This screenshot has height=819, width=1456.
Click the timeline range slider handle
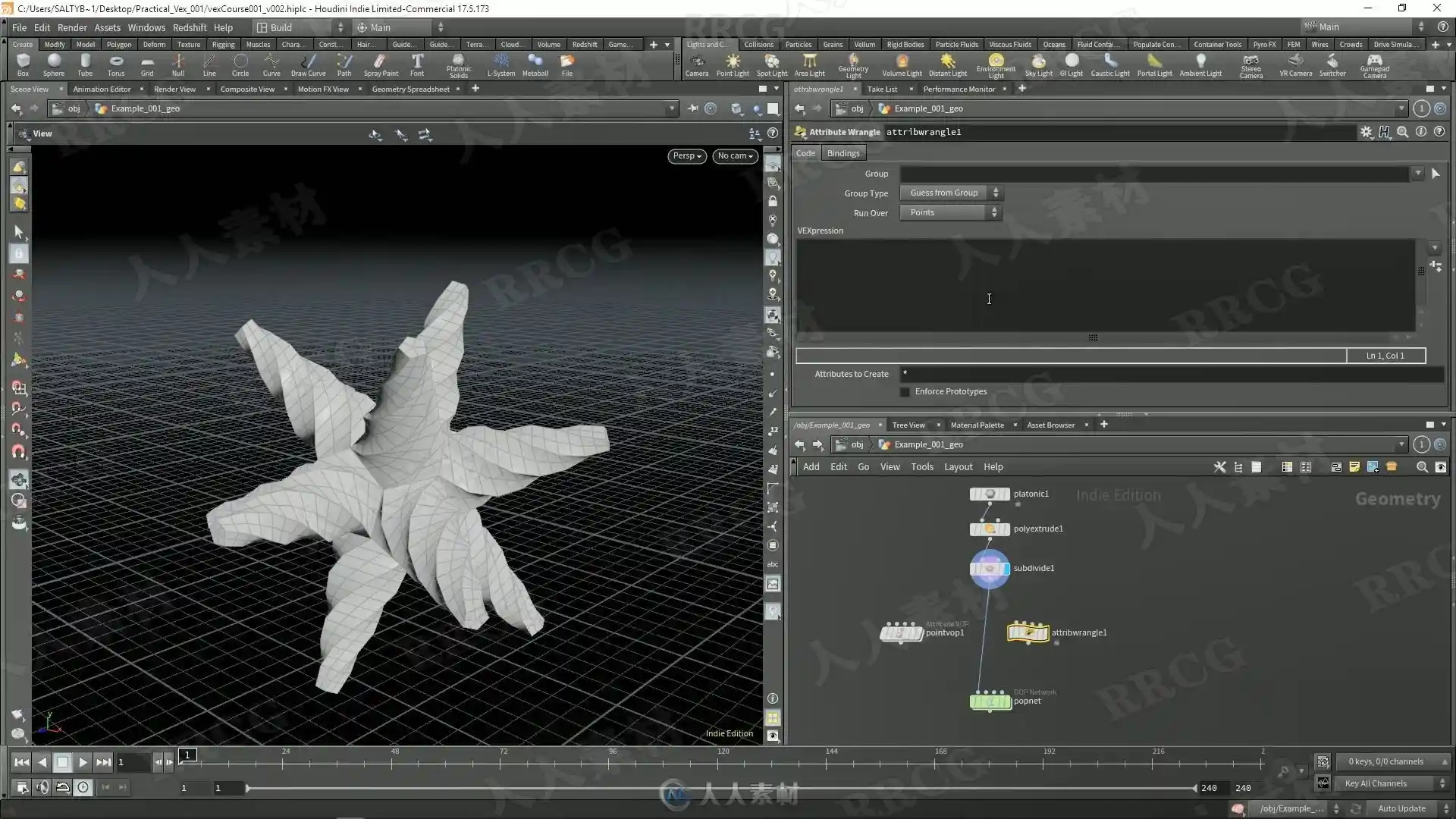(248, 789)
